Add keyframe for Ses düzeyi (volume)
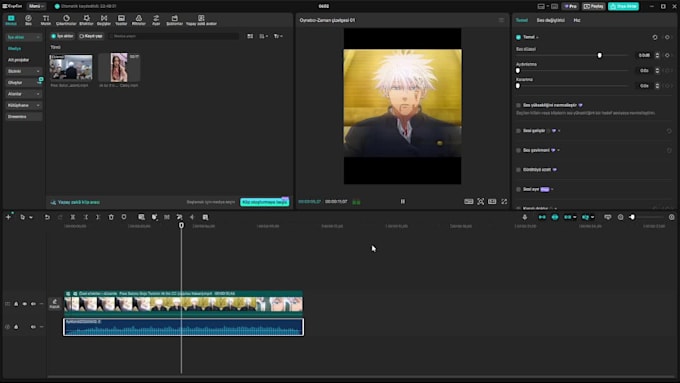This screenshot has height=383, width=680. tap(667, 55)
